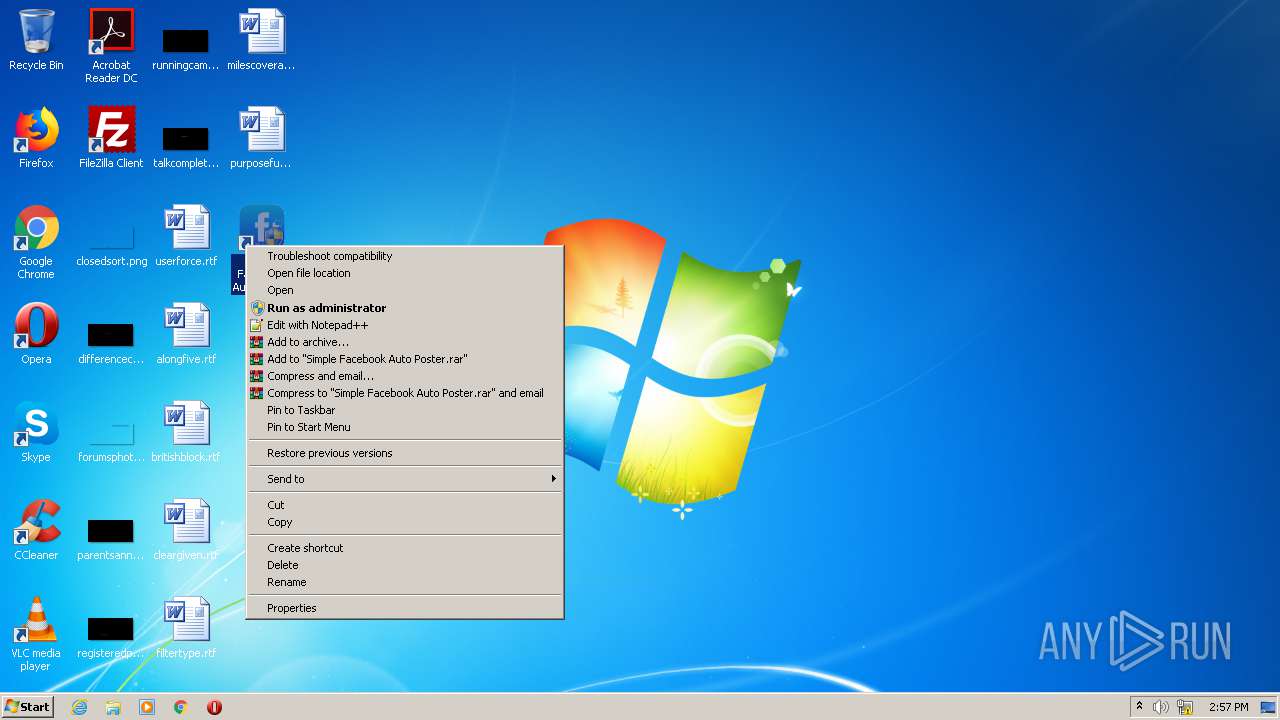This screenshot has width=1280, height=720.
Task: Choose Add to "Simple Facebook Auto Poster.rar"
Action: pyautogui.click(x=405, y=359)
